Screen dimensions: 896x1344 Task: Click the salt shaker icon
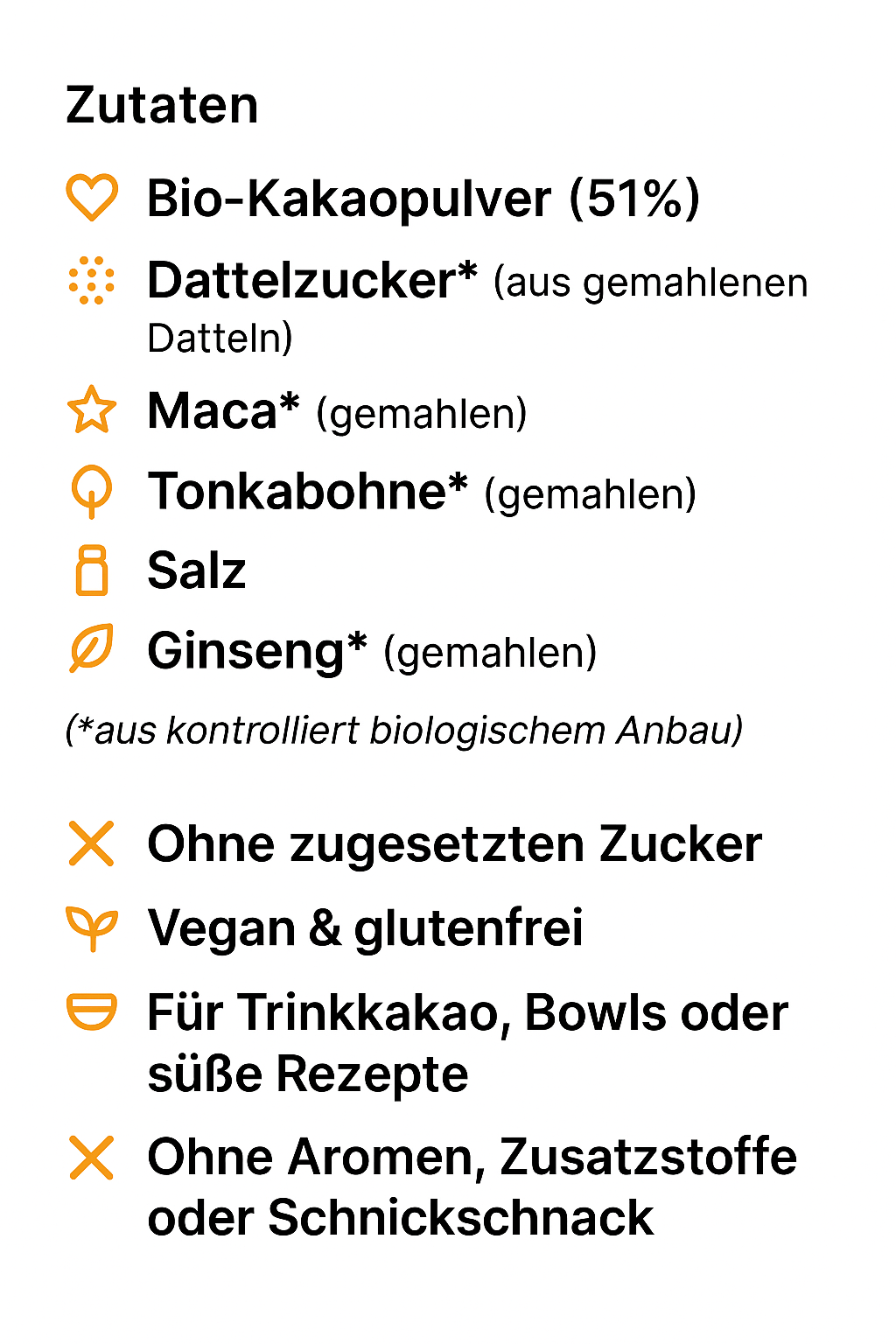pyautogui.click(x=92, y=570)
